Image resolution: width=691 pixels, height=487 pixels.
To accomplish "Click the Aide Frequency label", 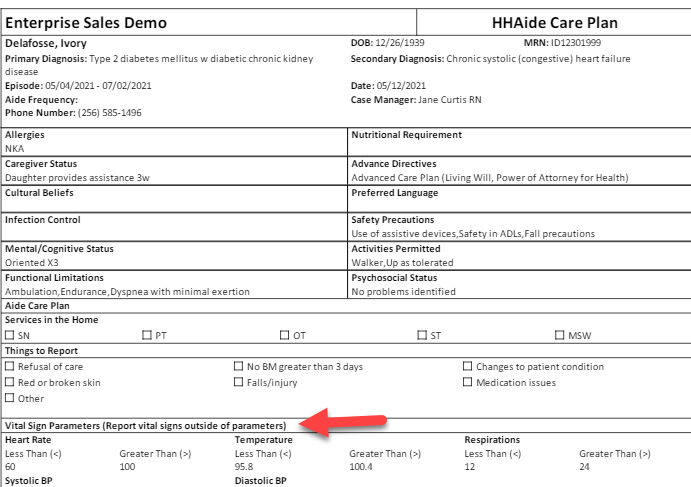I will tap(41, 100).
